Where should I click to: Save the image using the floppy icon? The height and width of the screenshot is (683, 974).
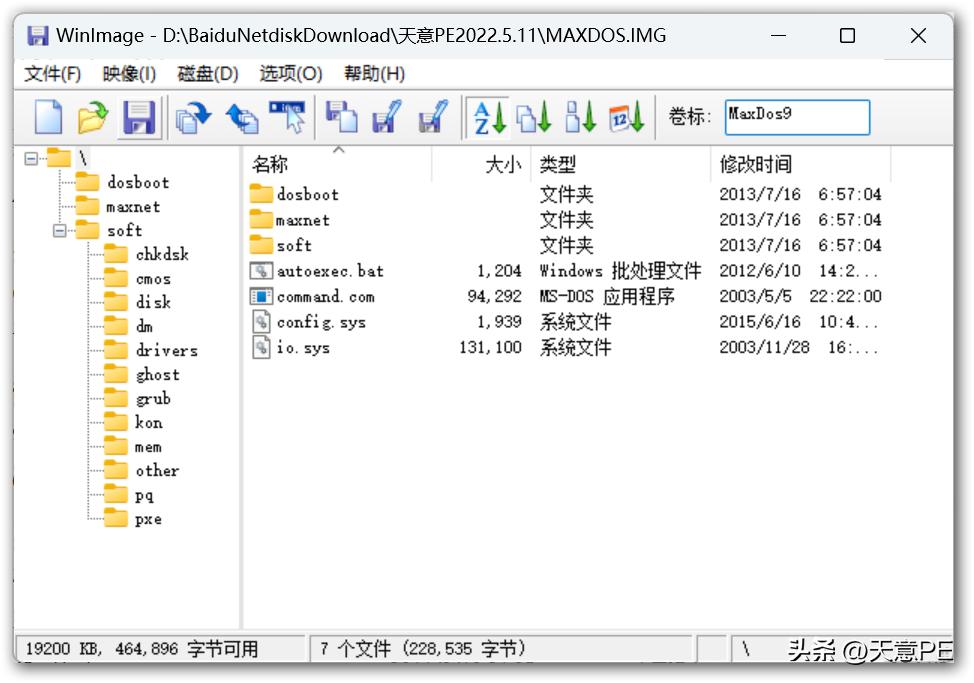pos(139,117)
